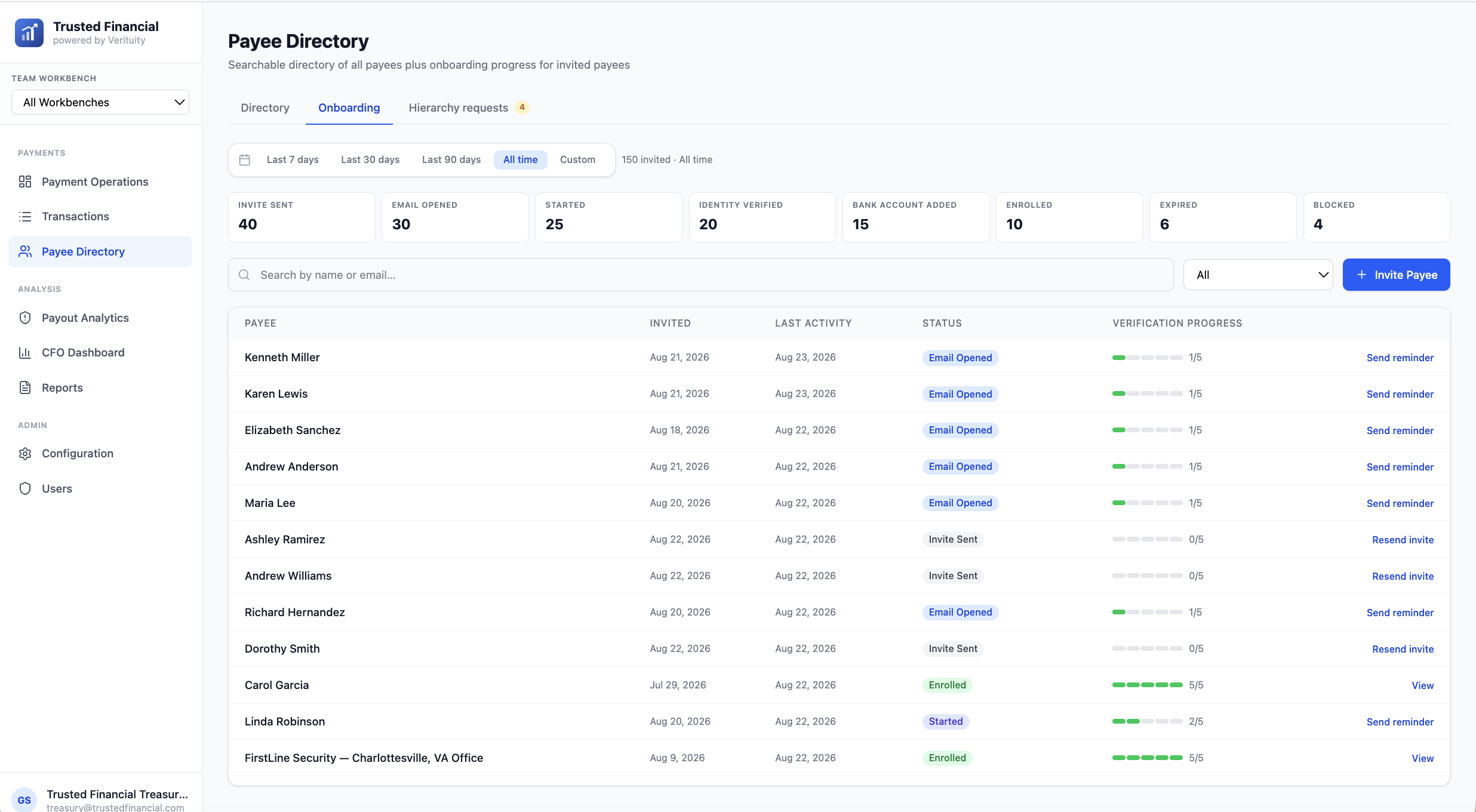This screenshot has width=1476, height=812.
Task: Filter by Last 7 days
Action: click(293, 159)
